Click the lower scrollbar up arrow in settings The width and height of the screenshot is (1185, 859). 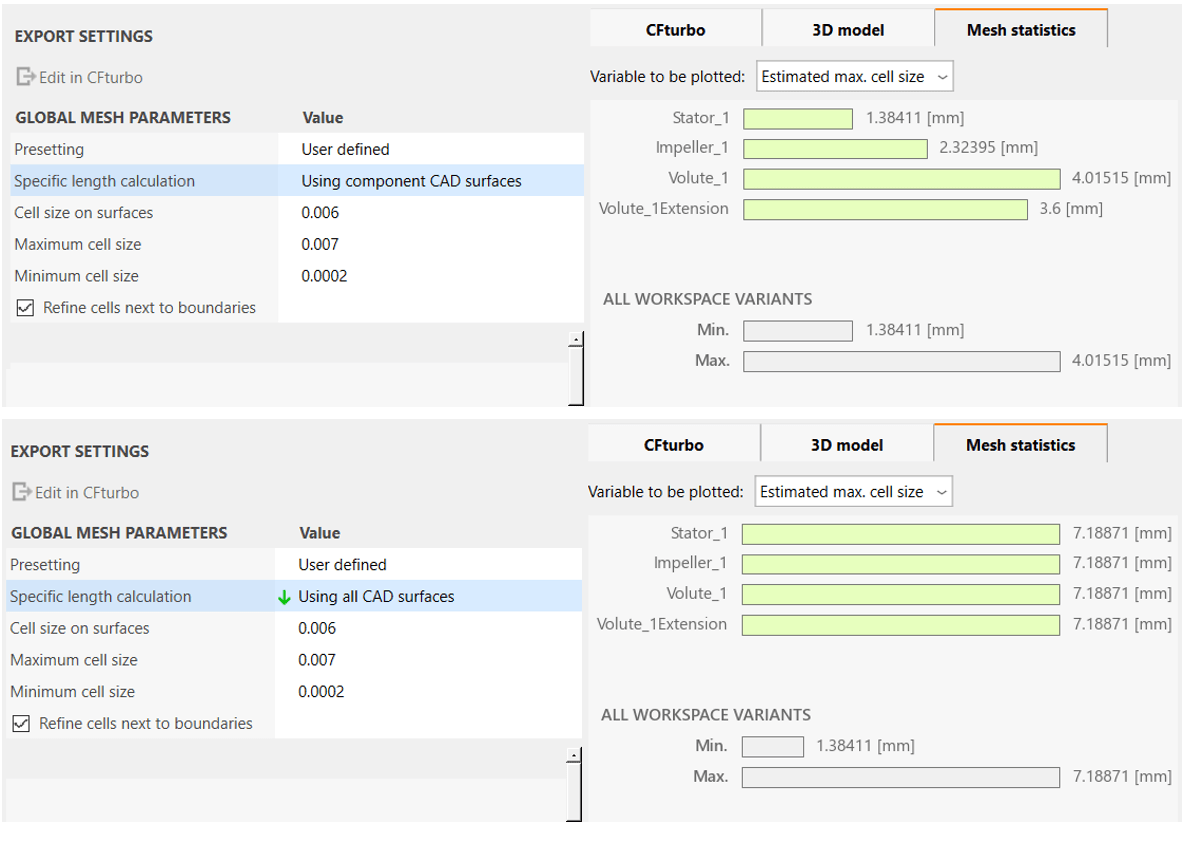574,755
